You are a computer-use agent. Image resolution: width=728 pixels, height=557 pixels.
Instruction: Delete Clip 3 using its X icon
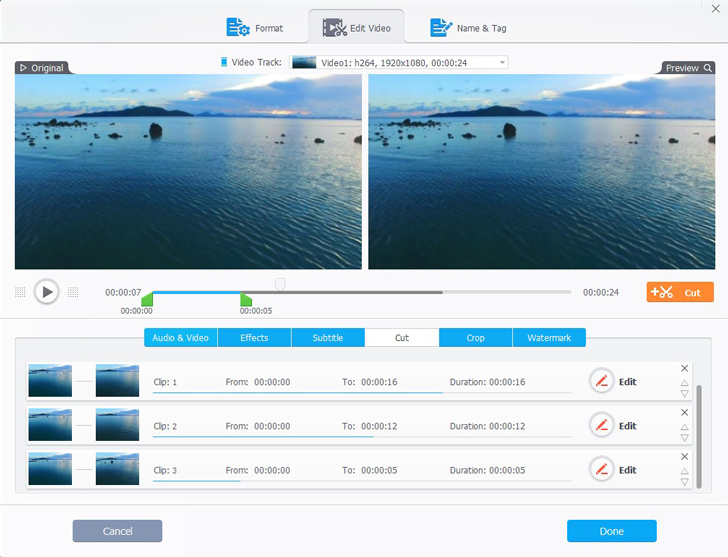click(x=685, y=457)
